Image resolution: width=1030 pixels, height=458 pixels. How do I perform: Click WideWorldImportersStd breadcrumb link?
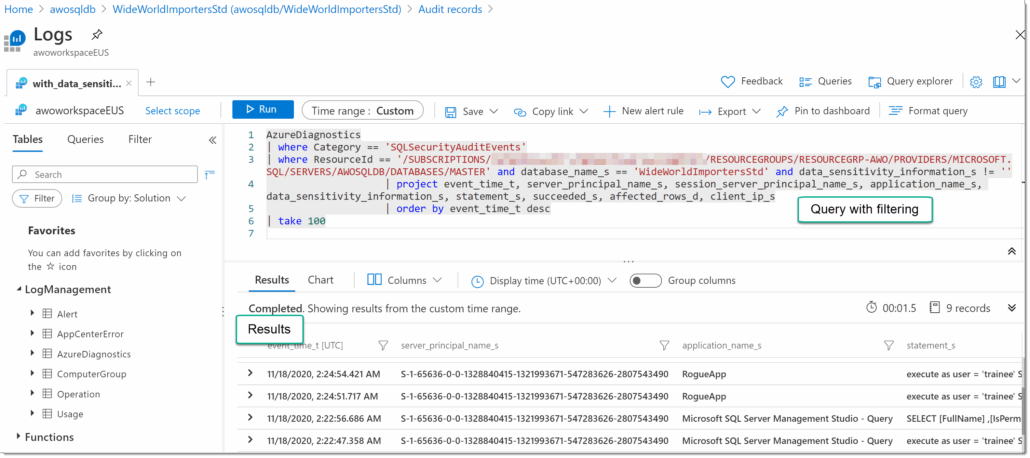tap(257, 9)
